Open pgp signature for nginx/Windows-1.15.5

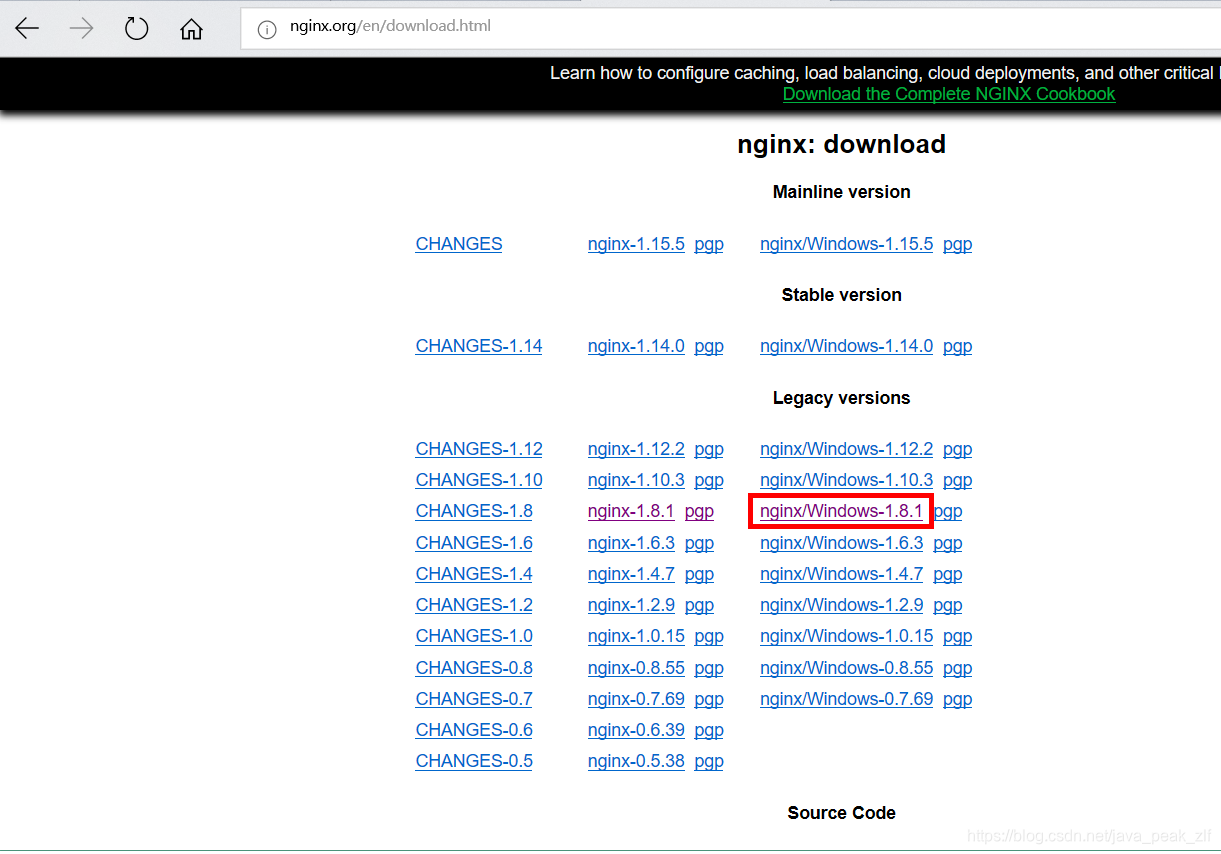click(957, 244)
